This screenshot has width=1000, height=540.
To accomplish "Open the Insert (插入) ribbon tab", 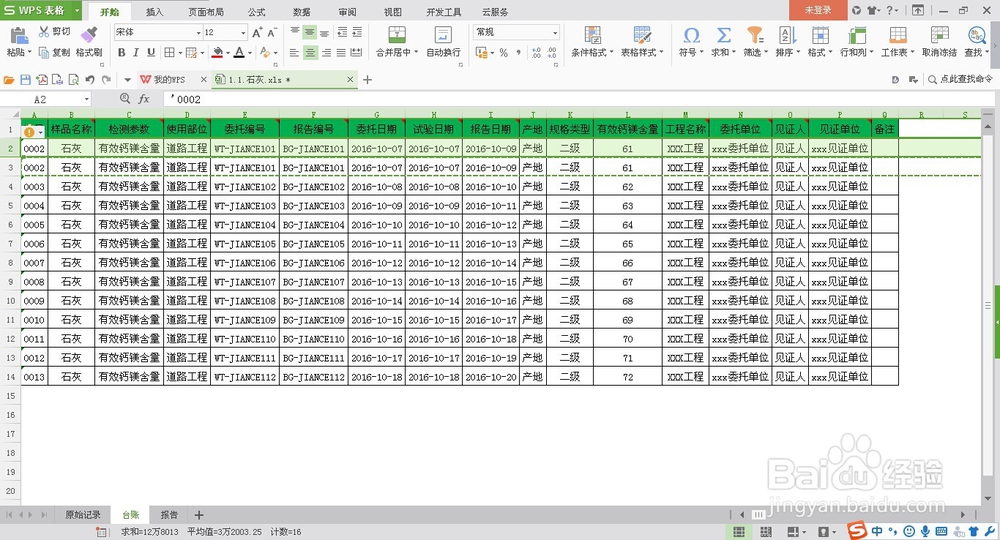I will [x=155, y=12].
